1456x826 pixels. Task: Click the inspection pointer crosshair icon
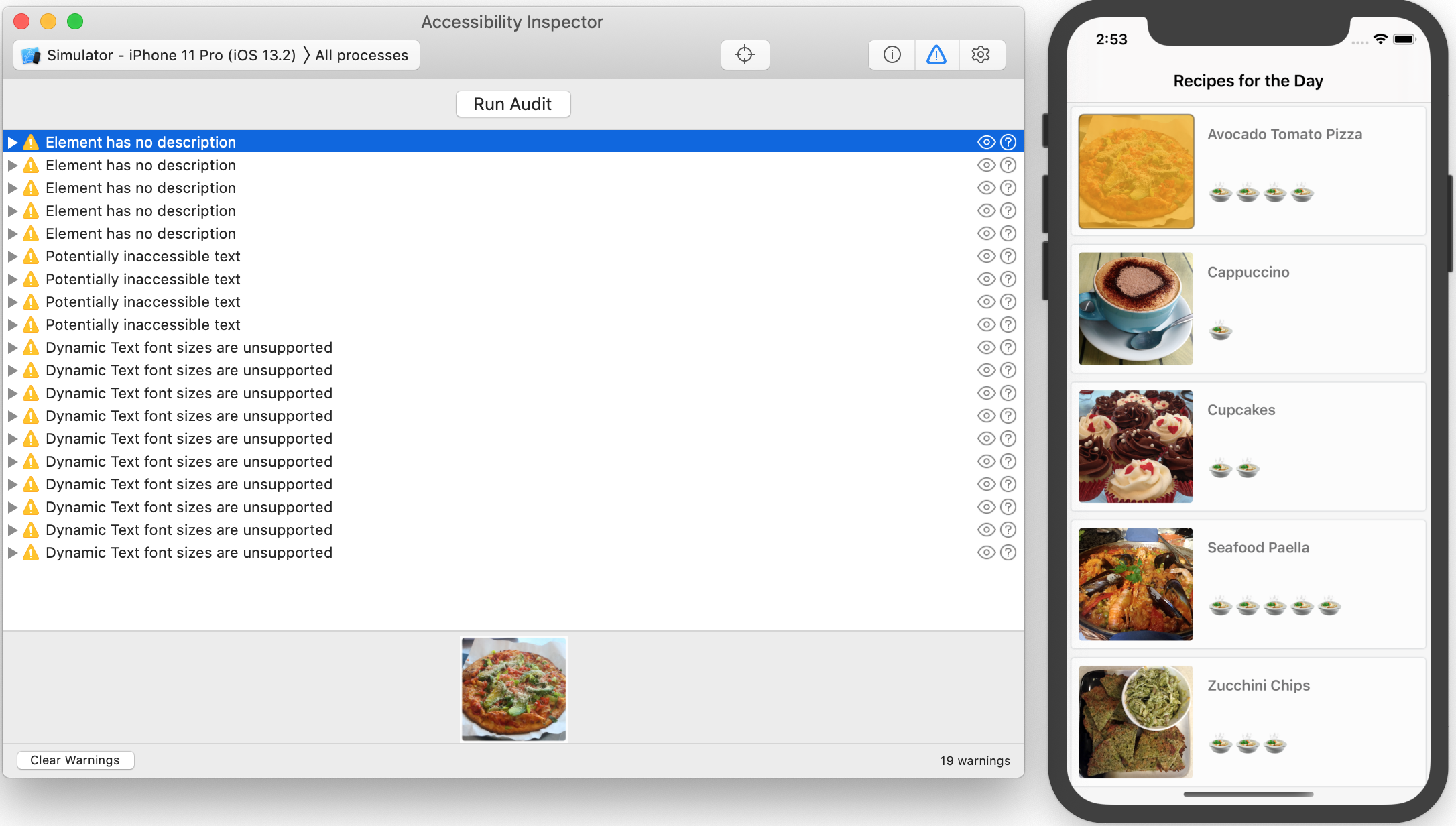[x=745, y=55]
